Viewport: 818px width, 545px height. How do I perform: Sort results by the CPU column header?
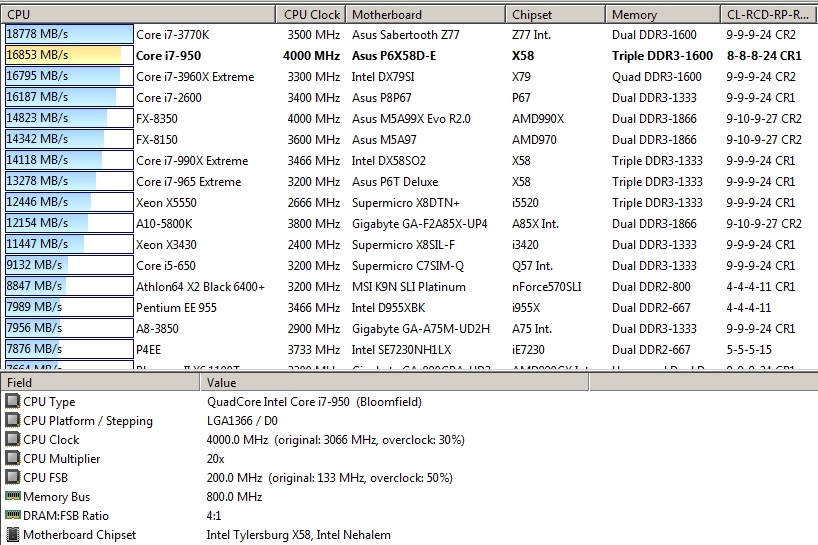tap(138, 14)
